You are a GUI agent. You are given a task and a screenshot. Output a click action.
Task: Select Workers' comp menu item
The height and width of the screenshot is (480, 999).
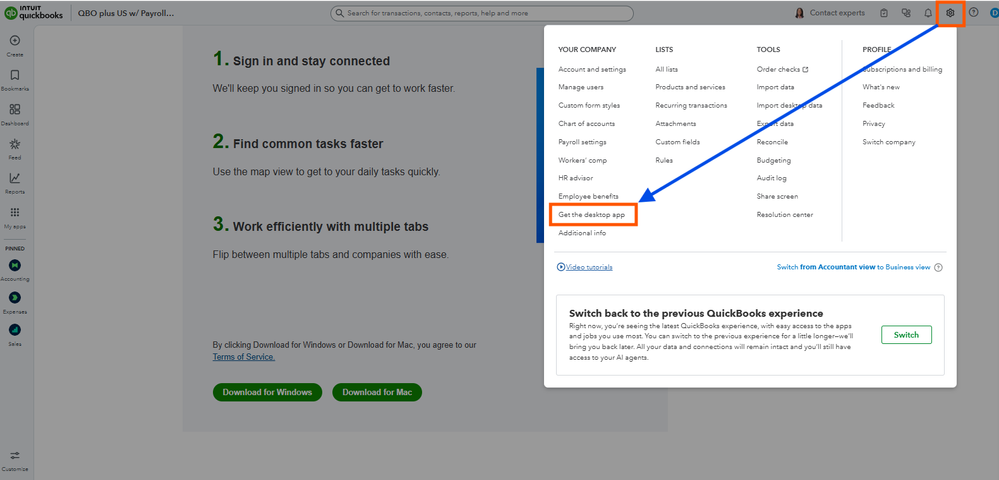(582, 161)
